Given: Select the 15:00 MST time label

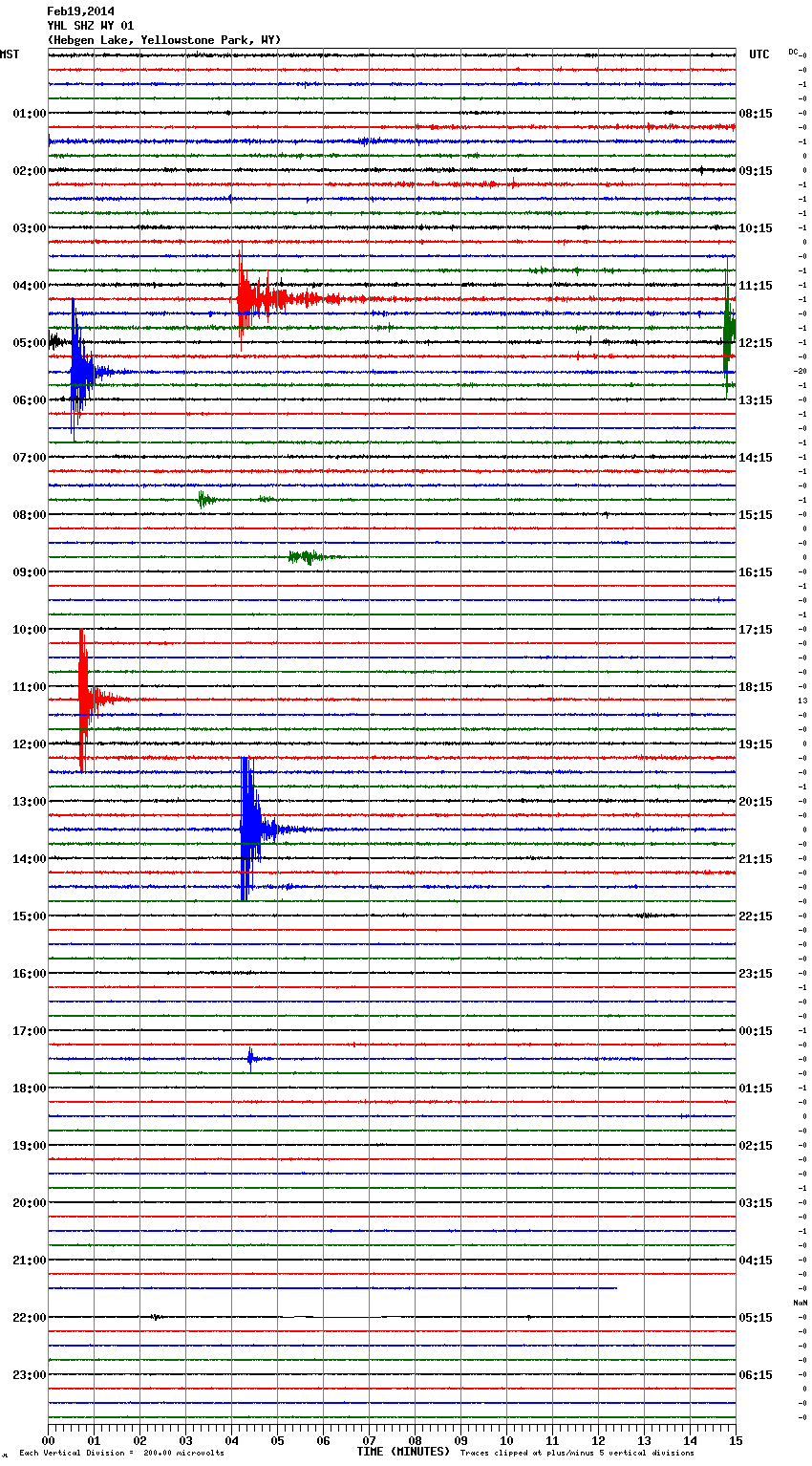Looking at the screenshot, I should coord(29,916).
